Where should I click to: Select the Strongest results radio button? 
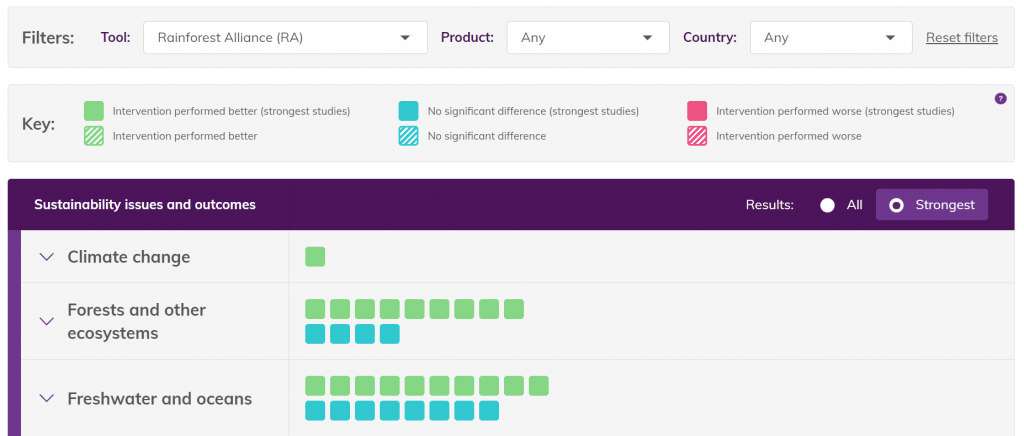(897, 205)
